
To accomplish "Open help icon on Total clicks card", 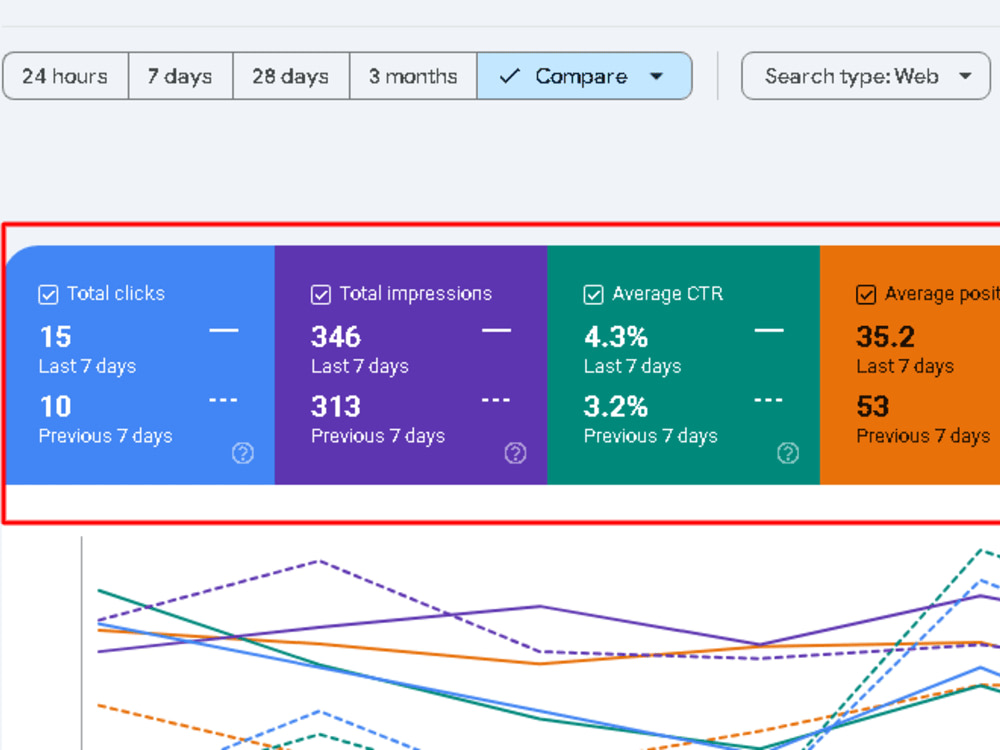I will (x=243, y=453).
